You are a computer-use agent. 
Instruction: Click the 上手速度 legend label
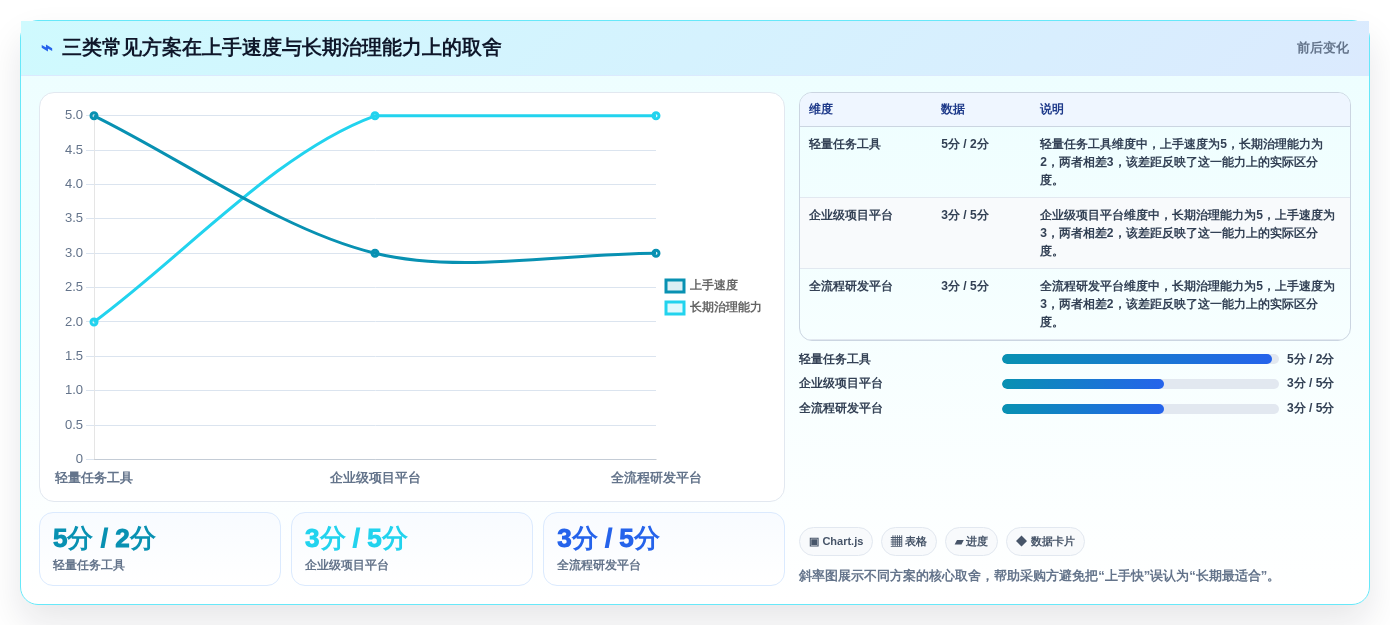pyautogui.click(x=714, y=286)
